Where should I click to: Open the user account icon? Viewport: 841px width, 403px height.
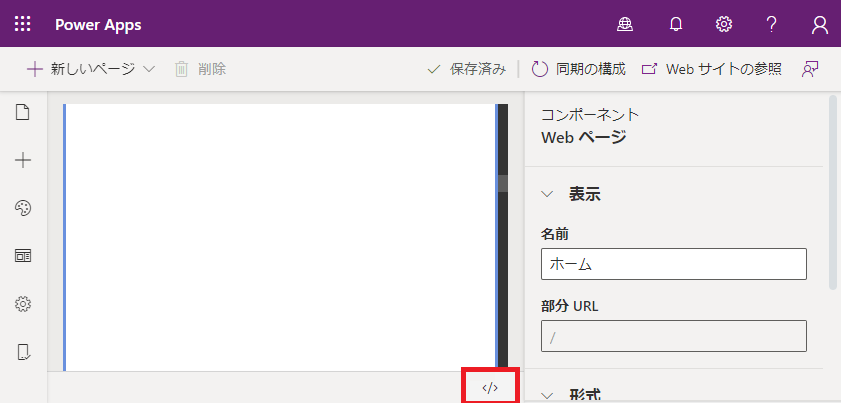tap(820, 24)
